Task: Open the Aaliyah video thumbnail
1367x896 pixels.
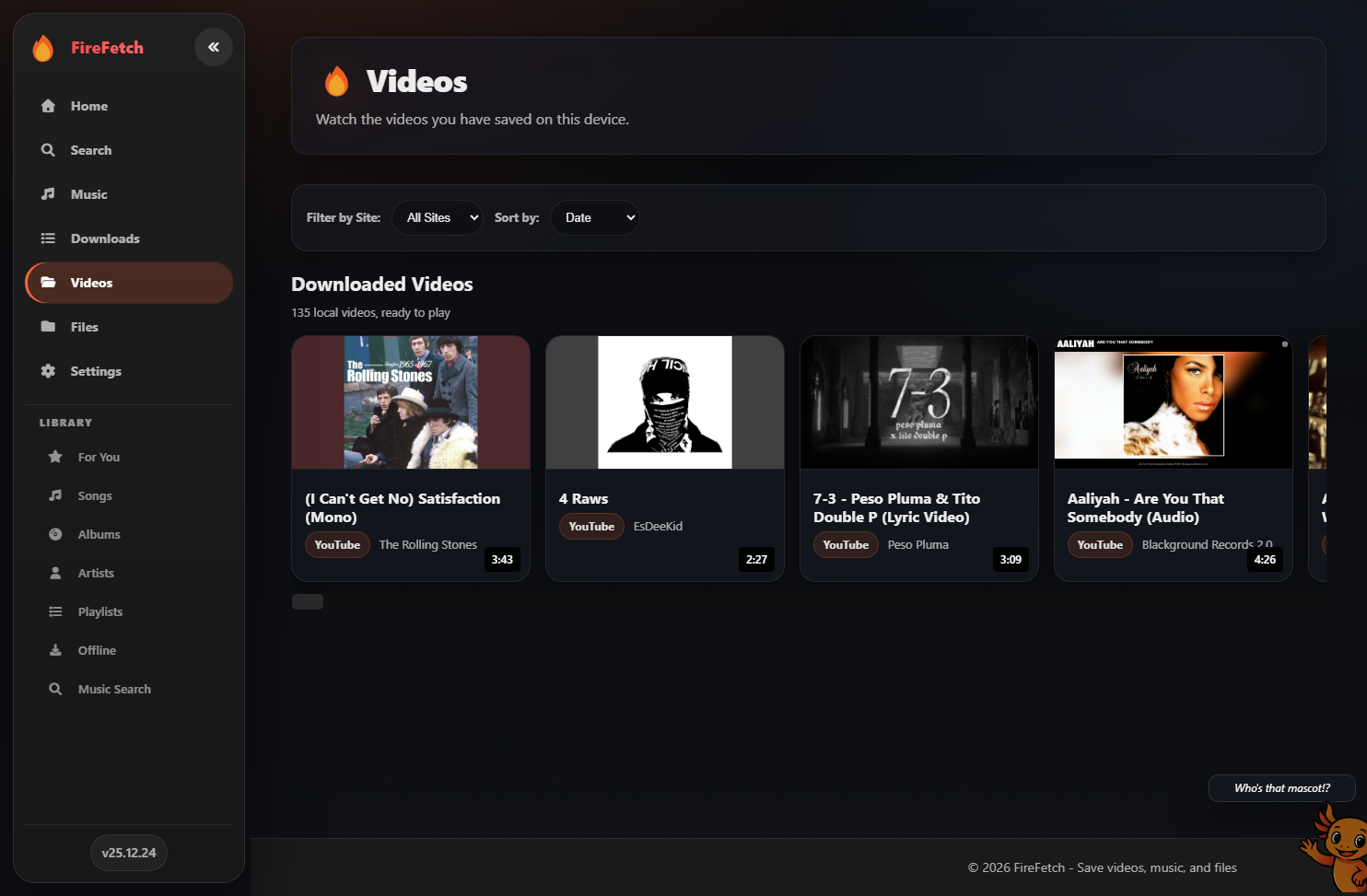Action: point(1174,402)
